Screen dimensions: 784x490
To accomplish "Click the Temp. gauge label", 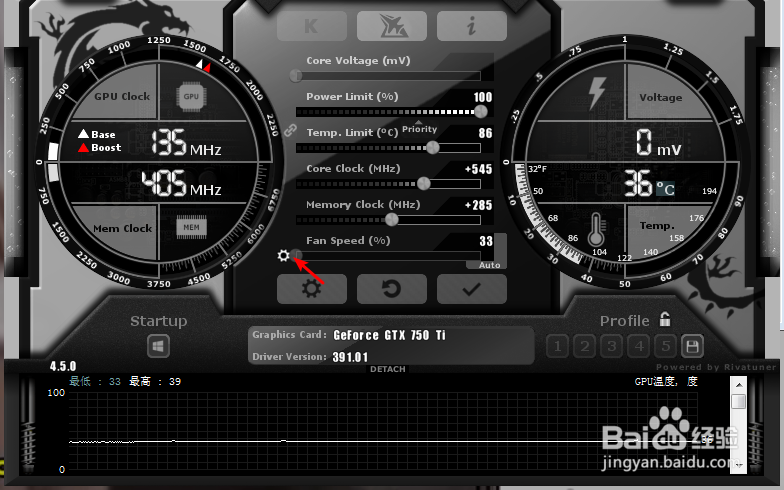I will click(657, 226).
